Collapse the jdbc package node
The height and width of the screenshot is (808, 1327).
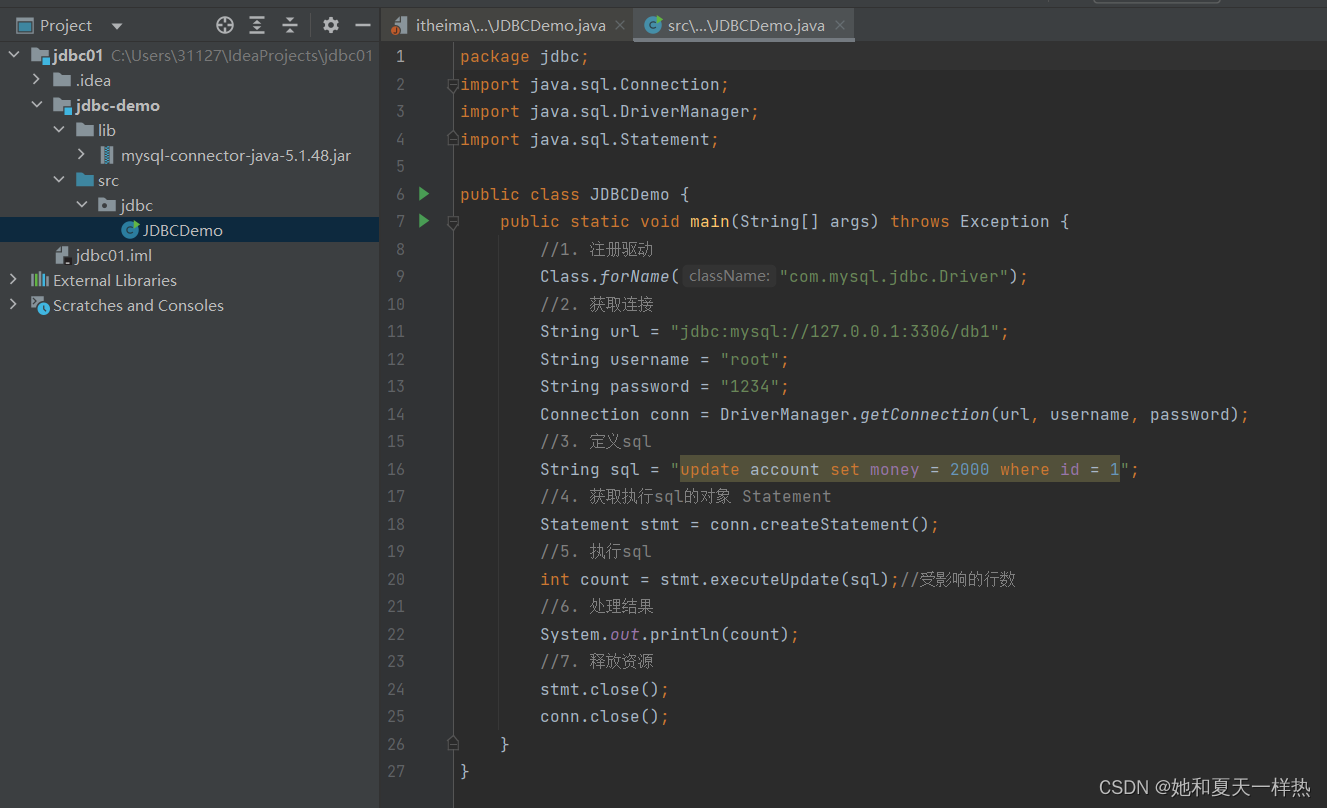coord(82,205)
